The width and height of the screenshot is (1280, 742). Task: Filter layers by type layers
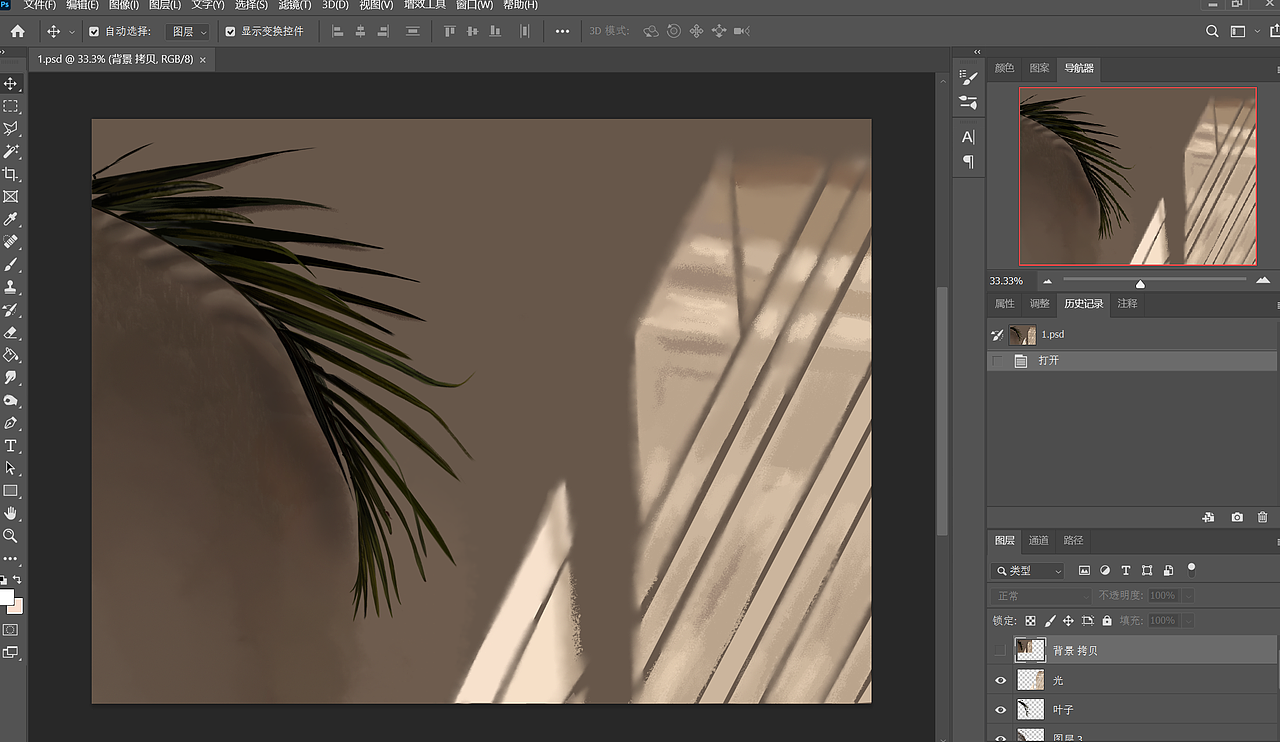(1126, 570)
